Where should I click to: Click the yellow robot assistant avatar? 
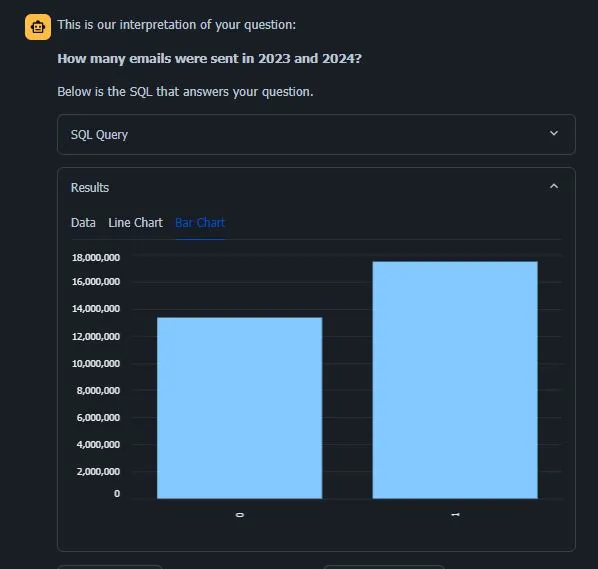pos(38,27)
